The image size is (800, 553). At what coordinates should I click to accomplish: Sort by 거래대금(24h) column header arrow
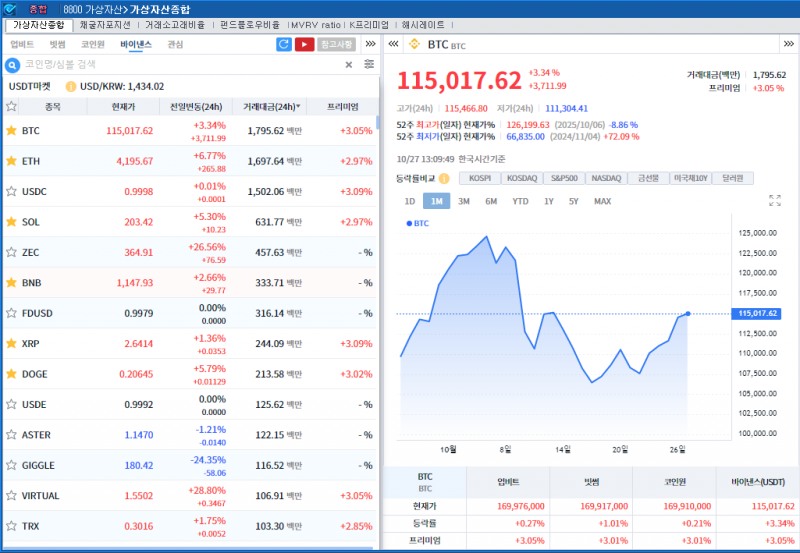point(298,107)
